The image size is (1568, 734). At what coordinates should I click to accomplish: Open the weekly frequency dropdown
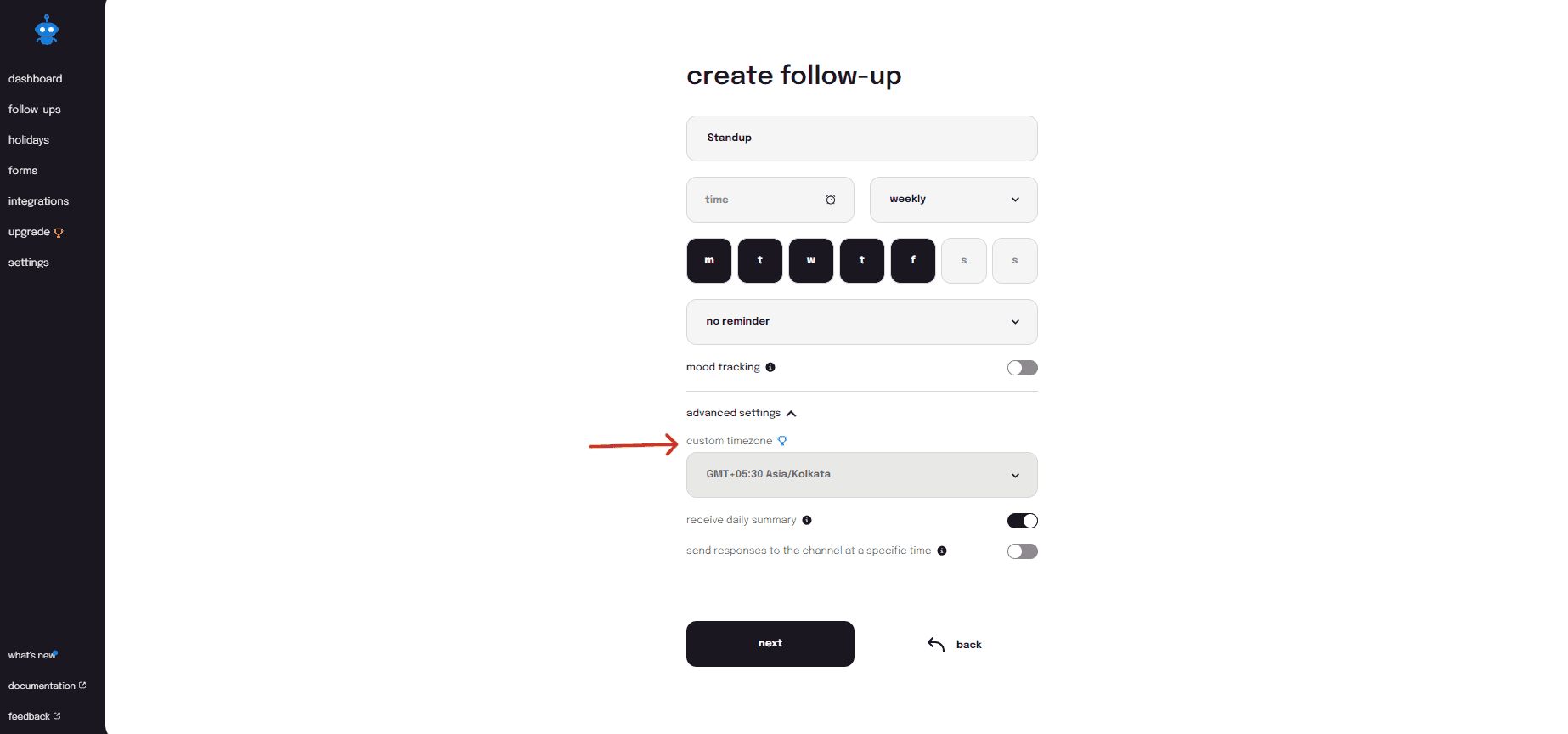(x=954, y=200)
